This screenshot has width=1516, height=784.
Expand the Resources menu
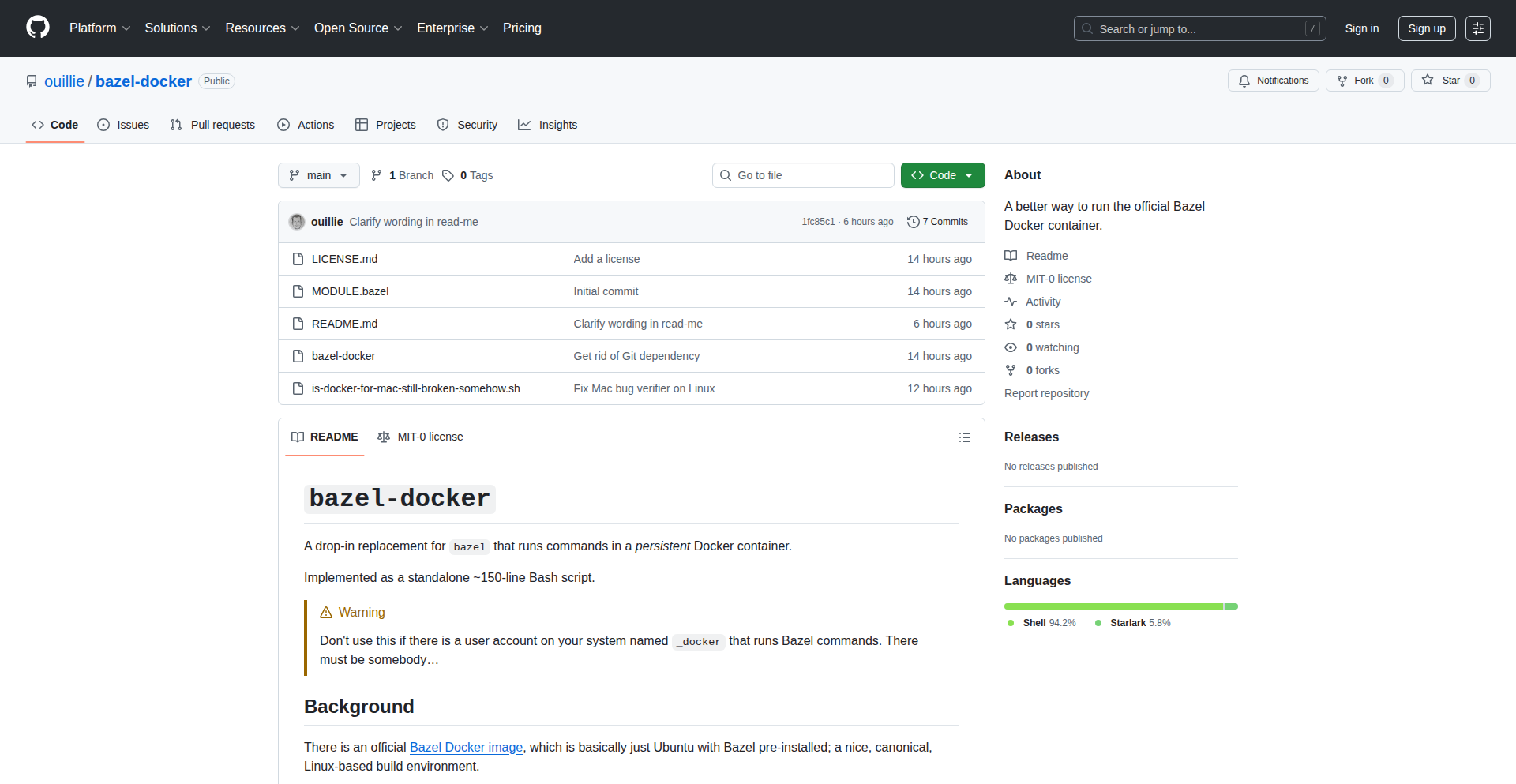(262, 28)
